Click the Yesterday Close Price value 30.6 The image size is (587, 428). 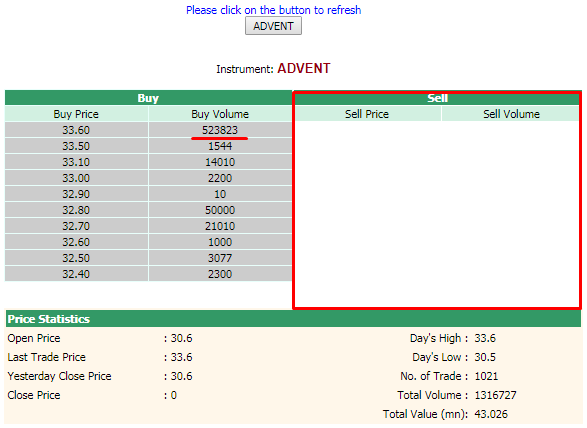pos(182,376)
